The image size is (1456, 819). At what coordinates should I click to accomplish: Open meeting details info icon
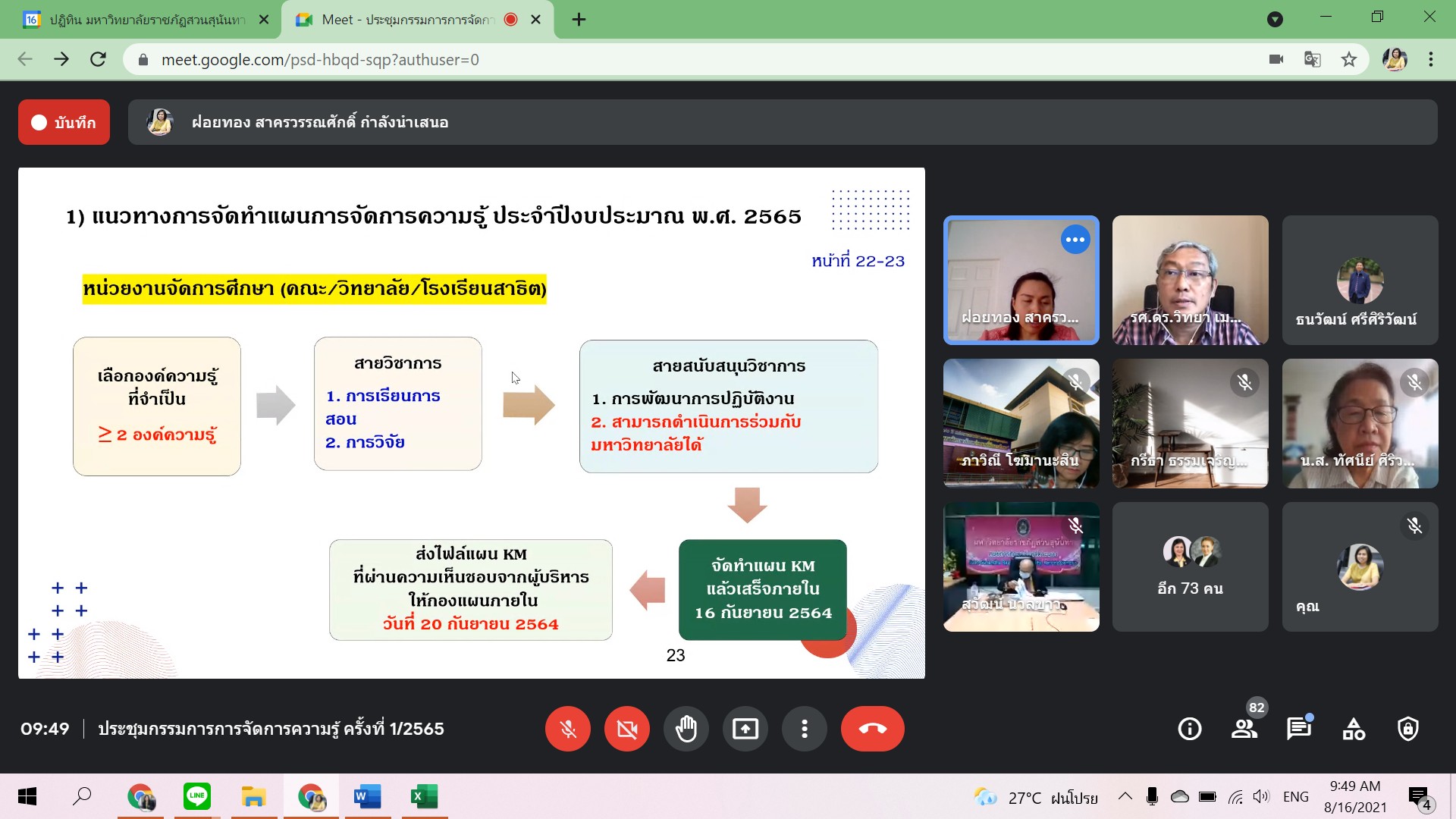[x=1189, y=729]
